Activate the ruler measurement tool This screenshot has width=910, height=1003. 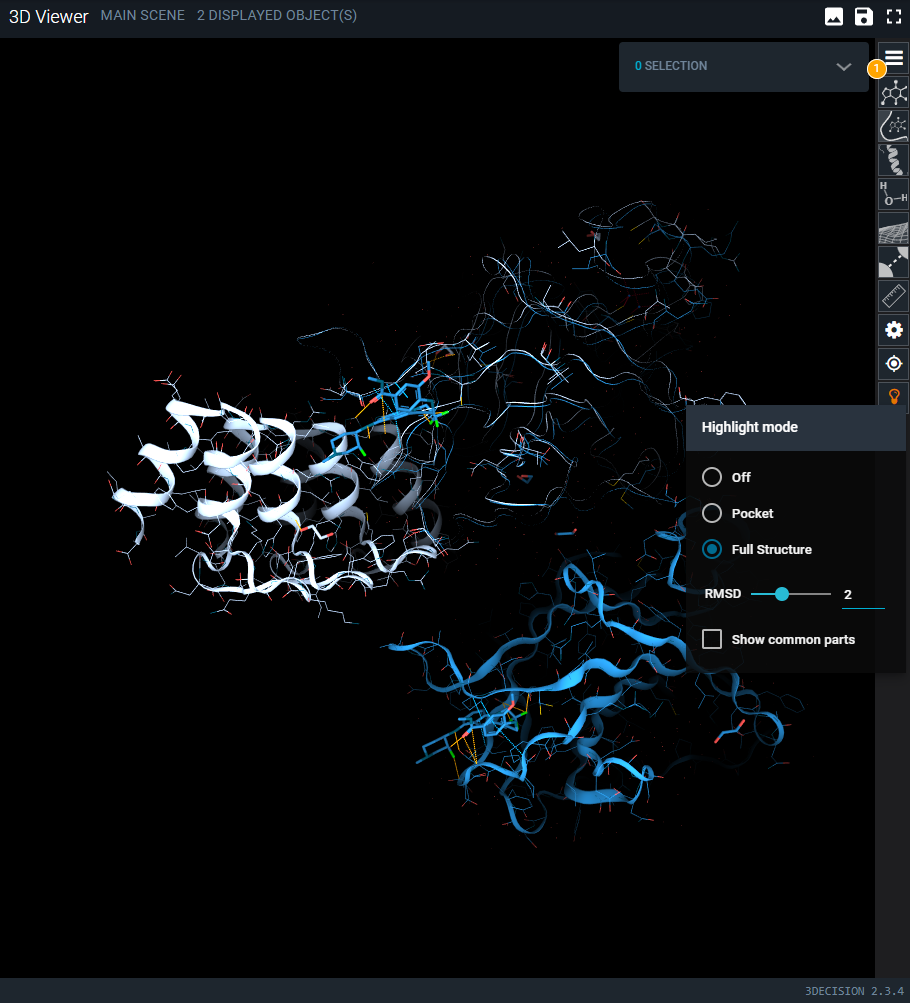click(x=892, y=296)
